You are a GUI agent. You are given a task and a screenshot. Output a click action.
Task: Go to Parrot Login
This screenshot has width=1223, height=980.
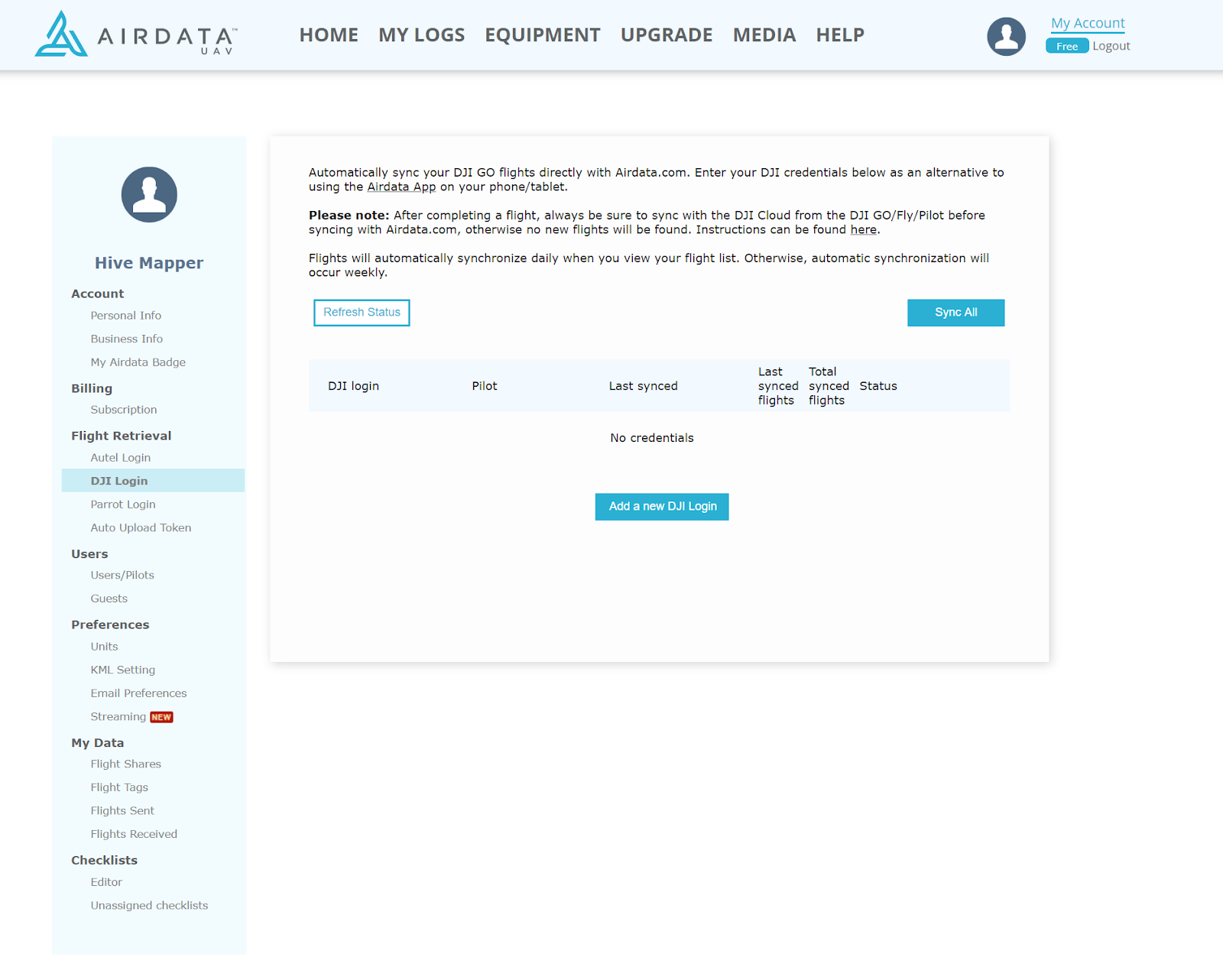point(123,505)
